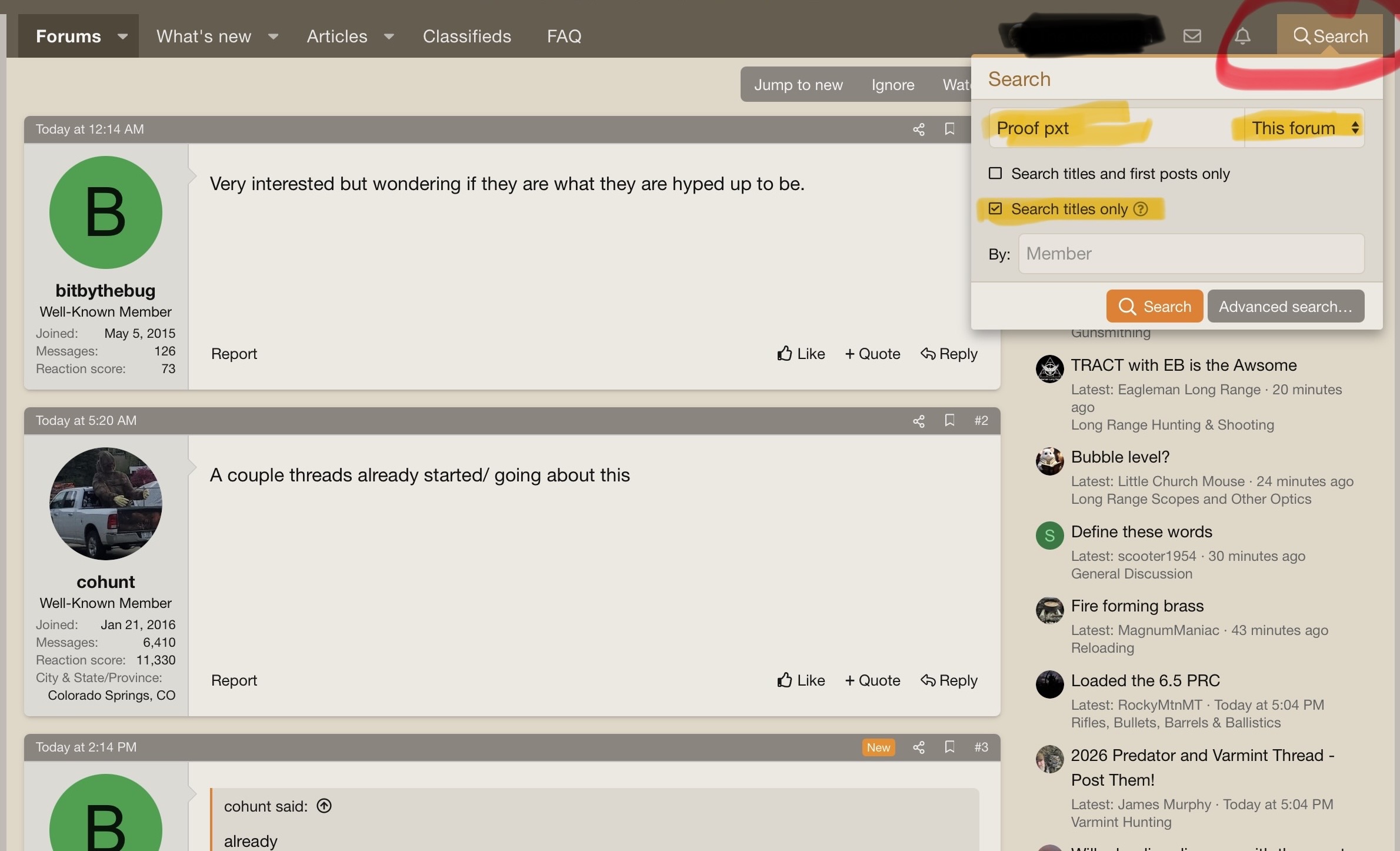Image resolution: width=1400 pixels, height=851 pixels.
Task: Expand the Forums menu arrow
Action: point(122,36)
